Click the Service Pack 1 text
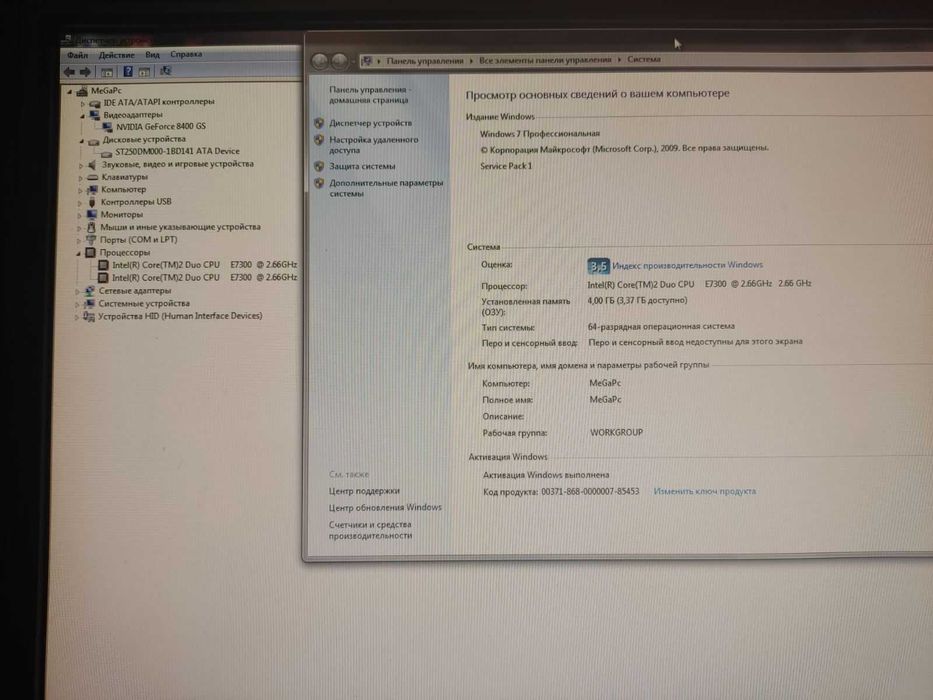Screen dimensions: 933x700 506,166
